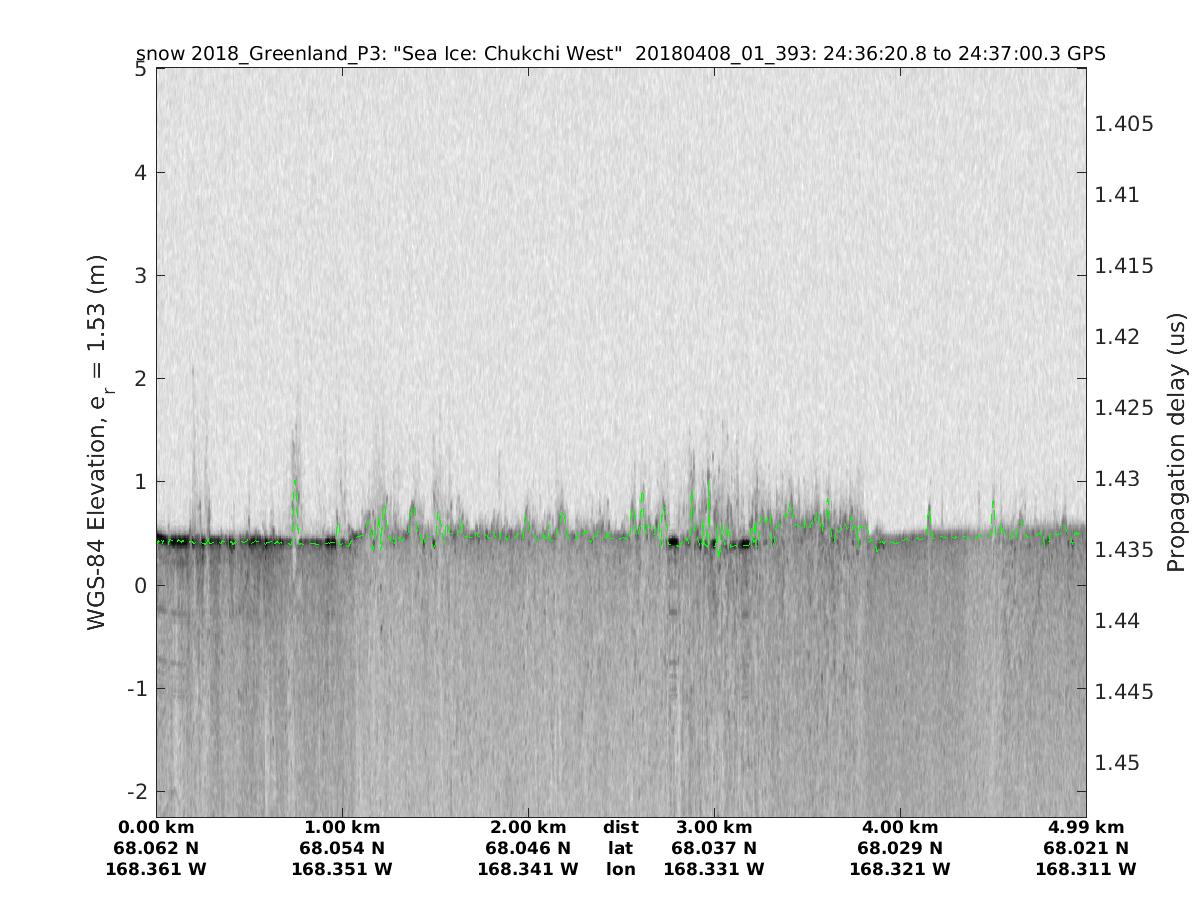Click the 1.435 propagation delay tick label
Screen dimensions: 1200x900
(x=1124, y=550)
